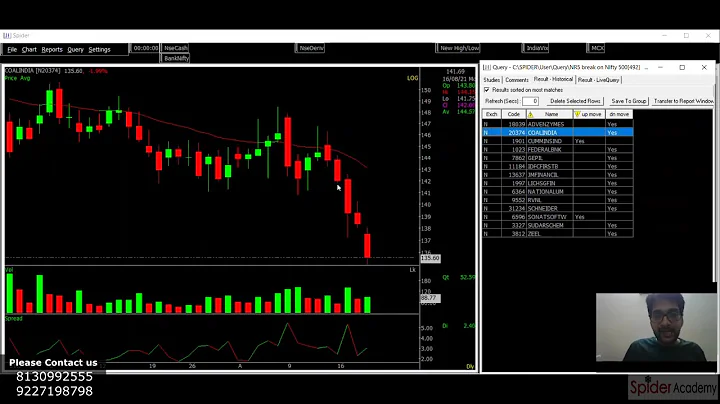Click the Query window title icon
Viewport: 720px width, 404px height.
point(487,67)
